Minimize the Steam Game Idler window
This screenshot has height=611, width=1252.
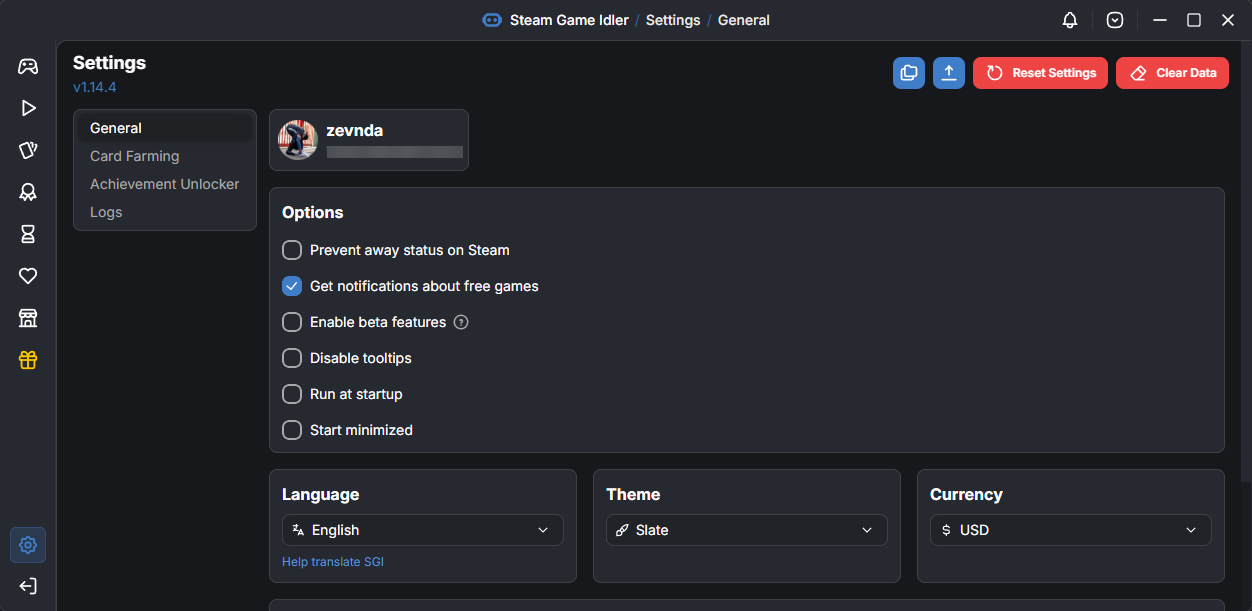1160,20
